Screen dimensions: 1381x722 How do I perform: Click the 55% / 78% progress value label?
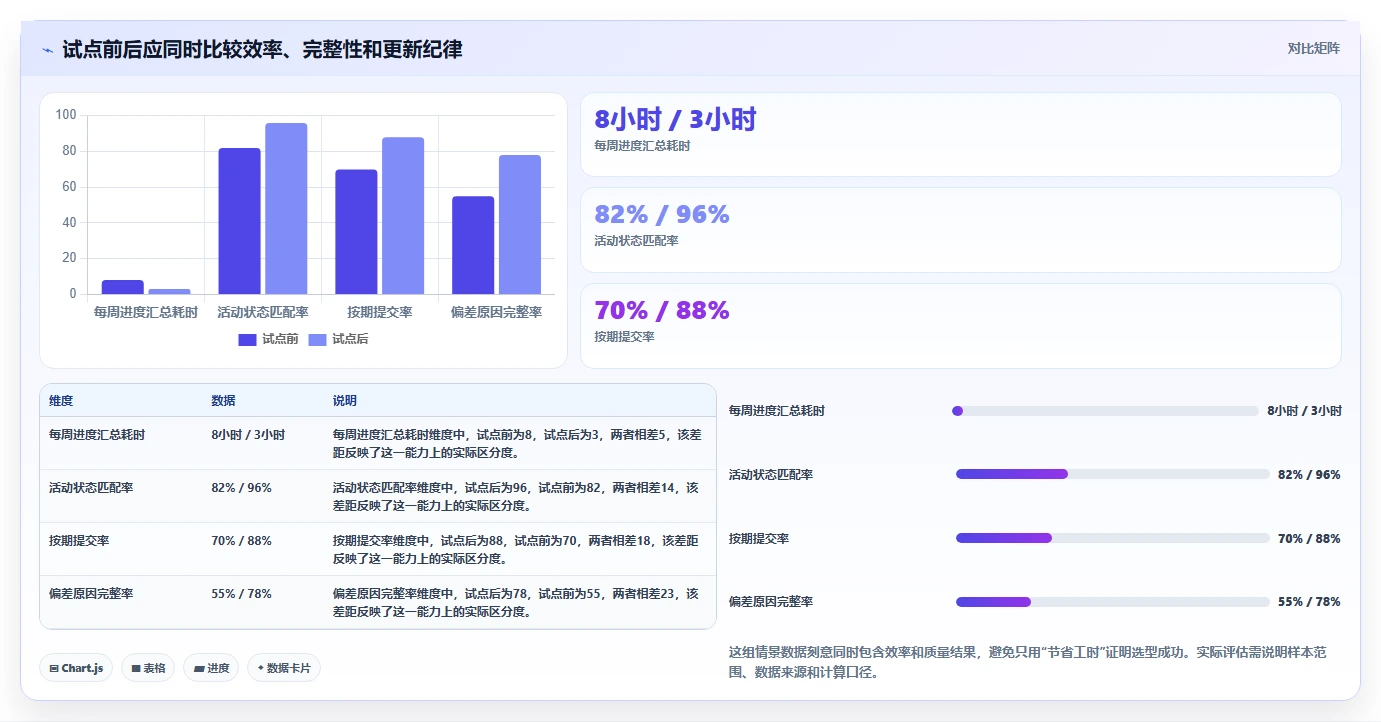[1309, 602]
